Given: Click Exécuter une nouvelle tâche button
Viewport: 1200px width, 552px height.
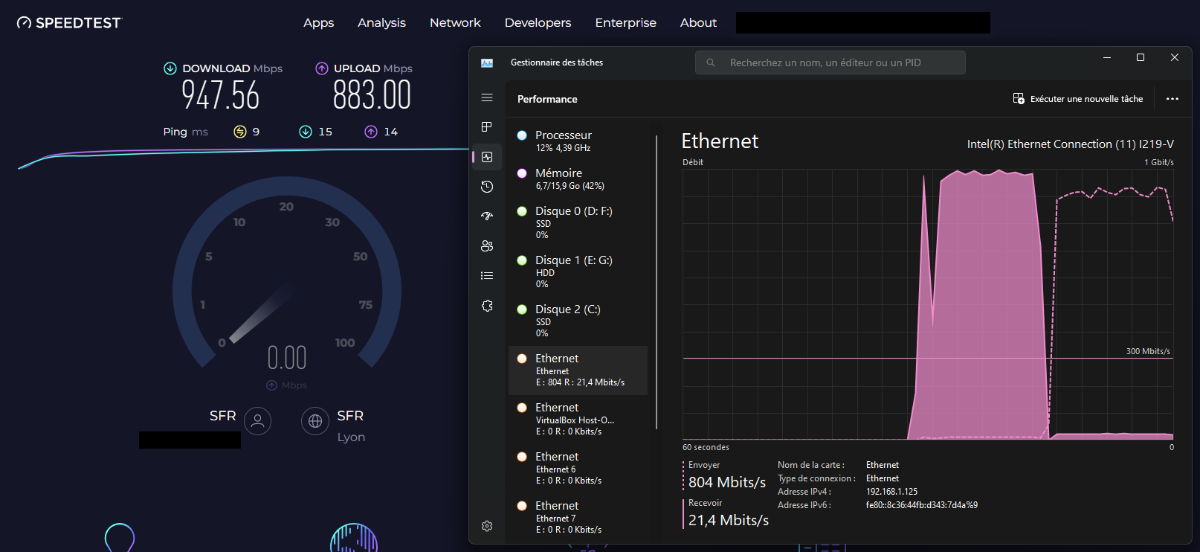Looking at the screenshot, I should click(1077, 99).
